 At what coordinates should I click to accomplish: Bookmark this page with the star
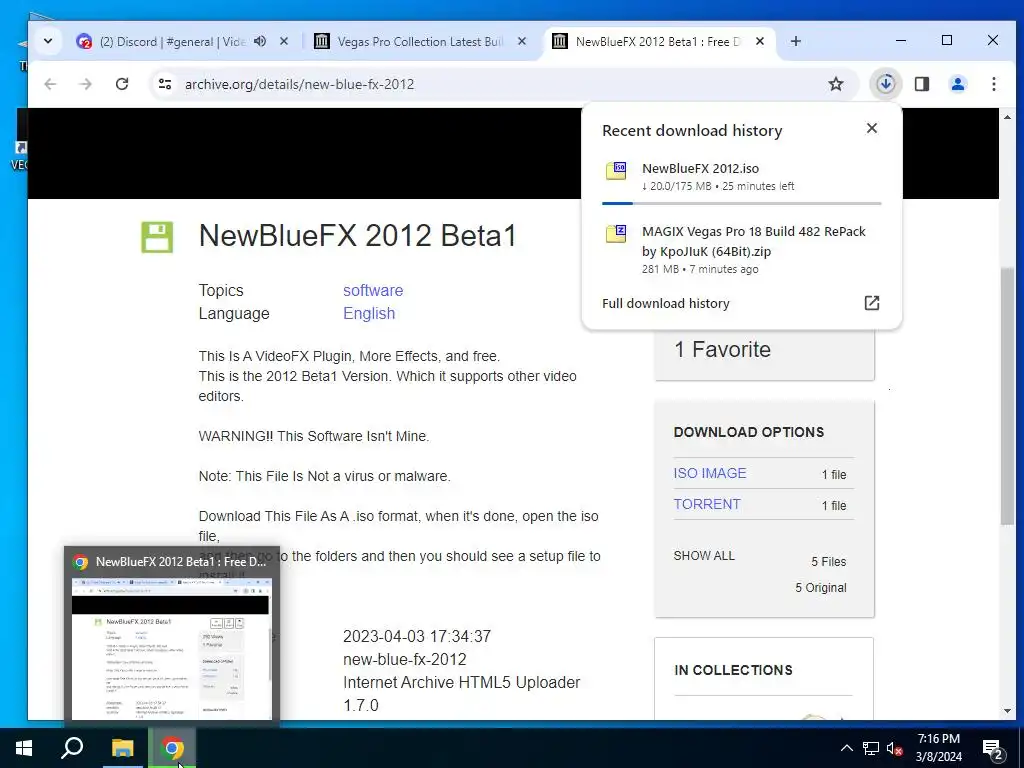pos(836,84)
